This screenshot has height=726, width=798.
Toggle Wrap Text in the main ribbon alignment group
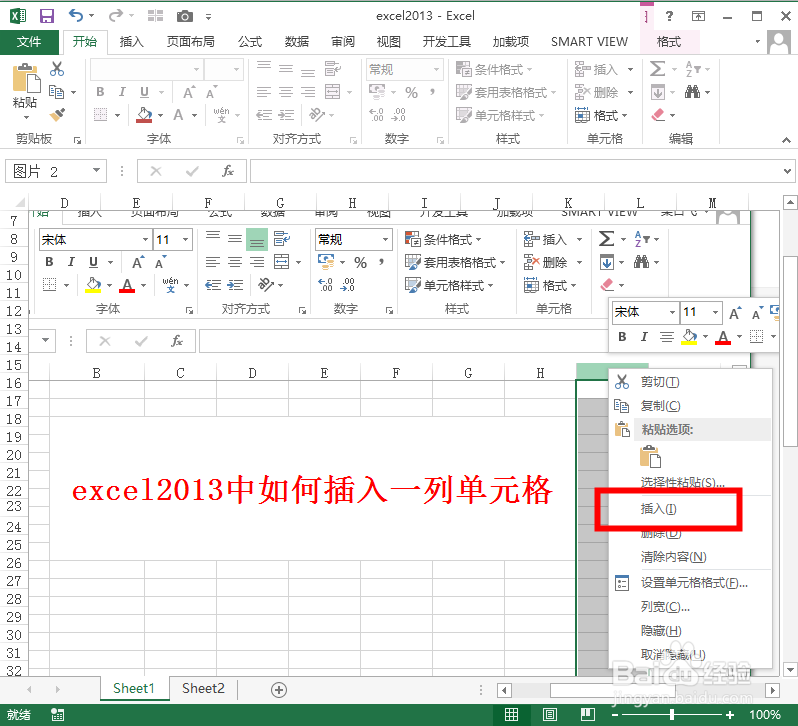332,68
